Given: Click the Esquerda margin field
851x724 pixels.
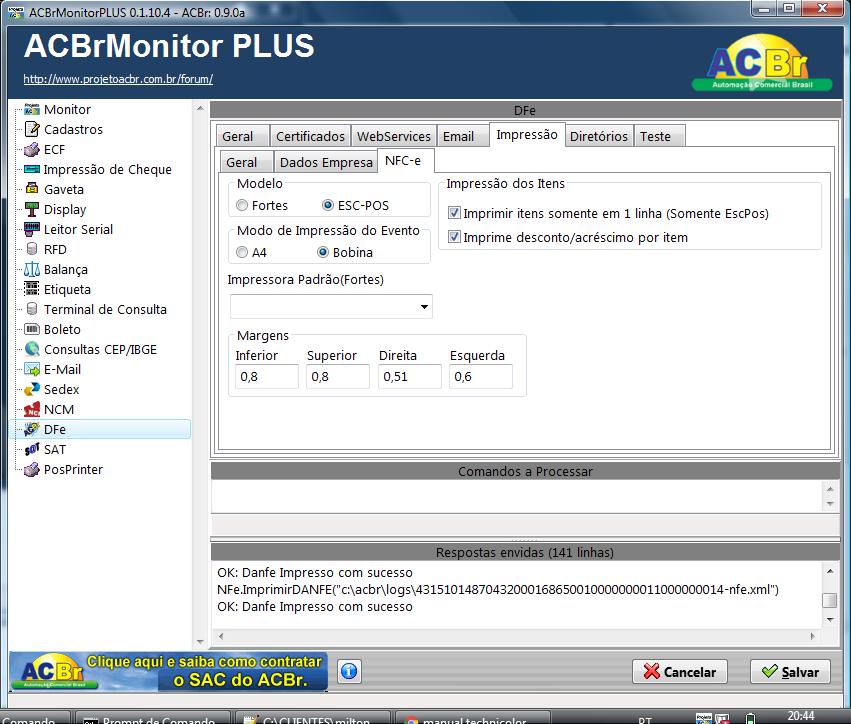Looking at the screenshot, I should pyautogui.click(x=481, y=377).
